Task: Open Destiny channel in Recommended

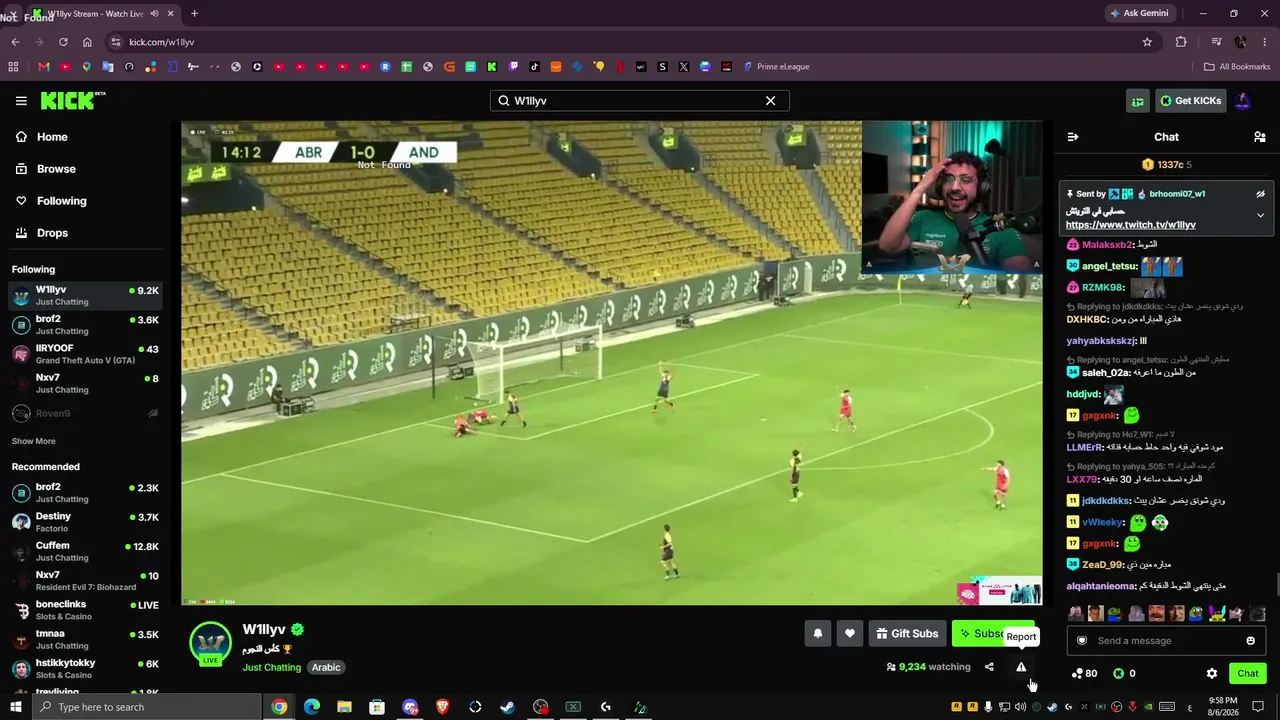Action: (85, 522)
